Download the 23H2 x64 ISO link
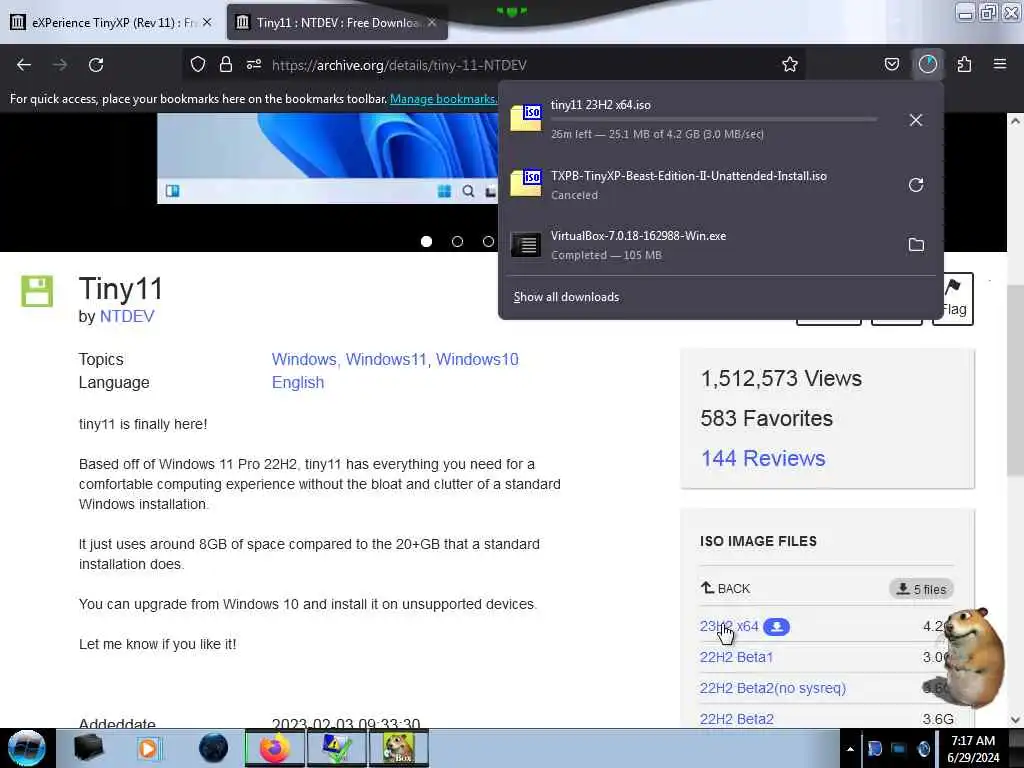 pos(729,626)
